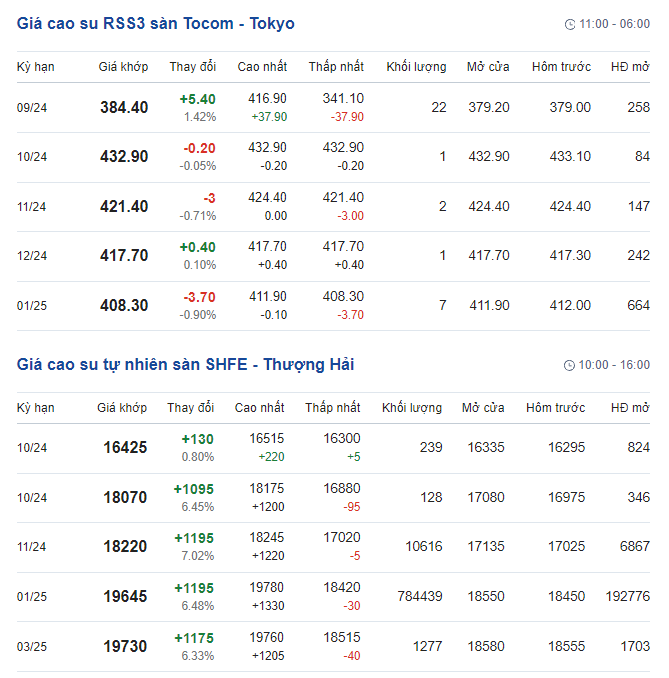Click the Kỳ hạn header in Tocom table
The width and height of the screenshot is (669, 678).
[x=36, y=67]
